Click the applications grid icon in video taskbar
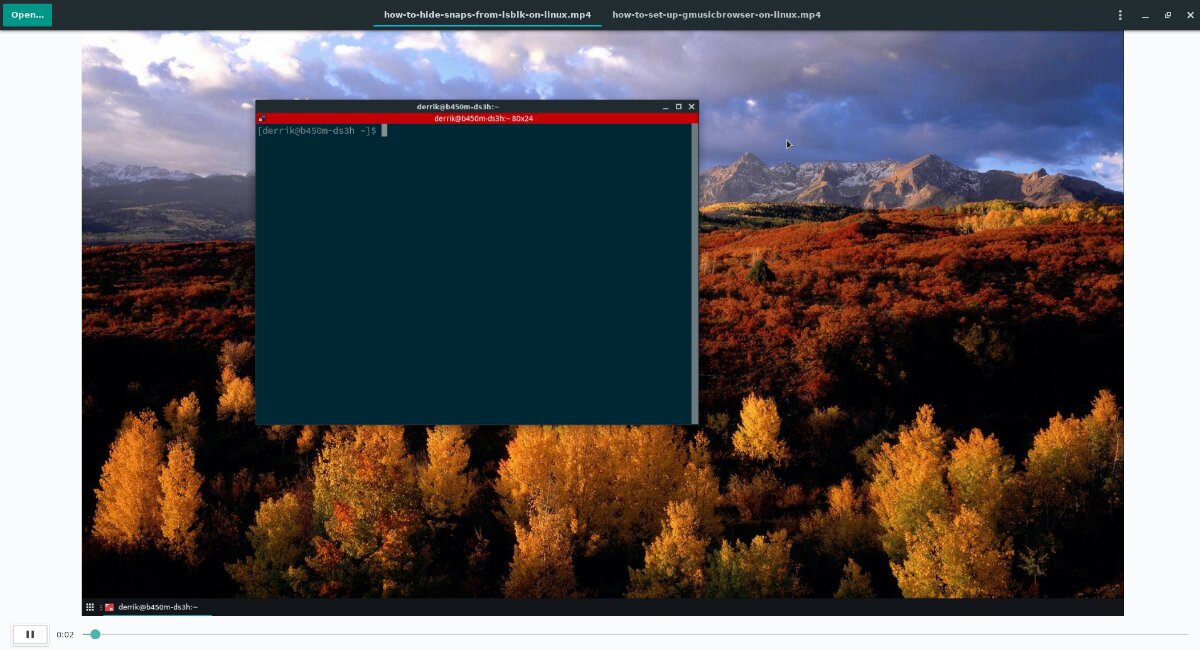 90,607
